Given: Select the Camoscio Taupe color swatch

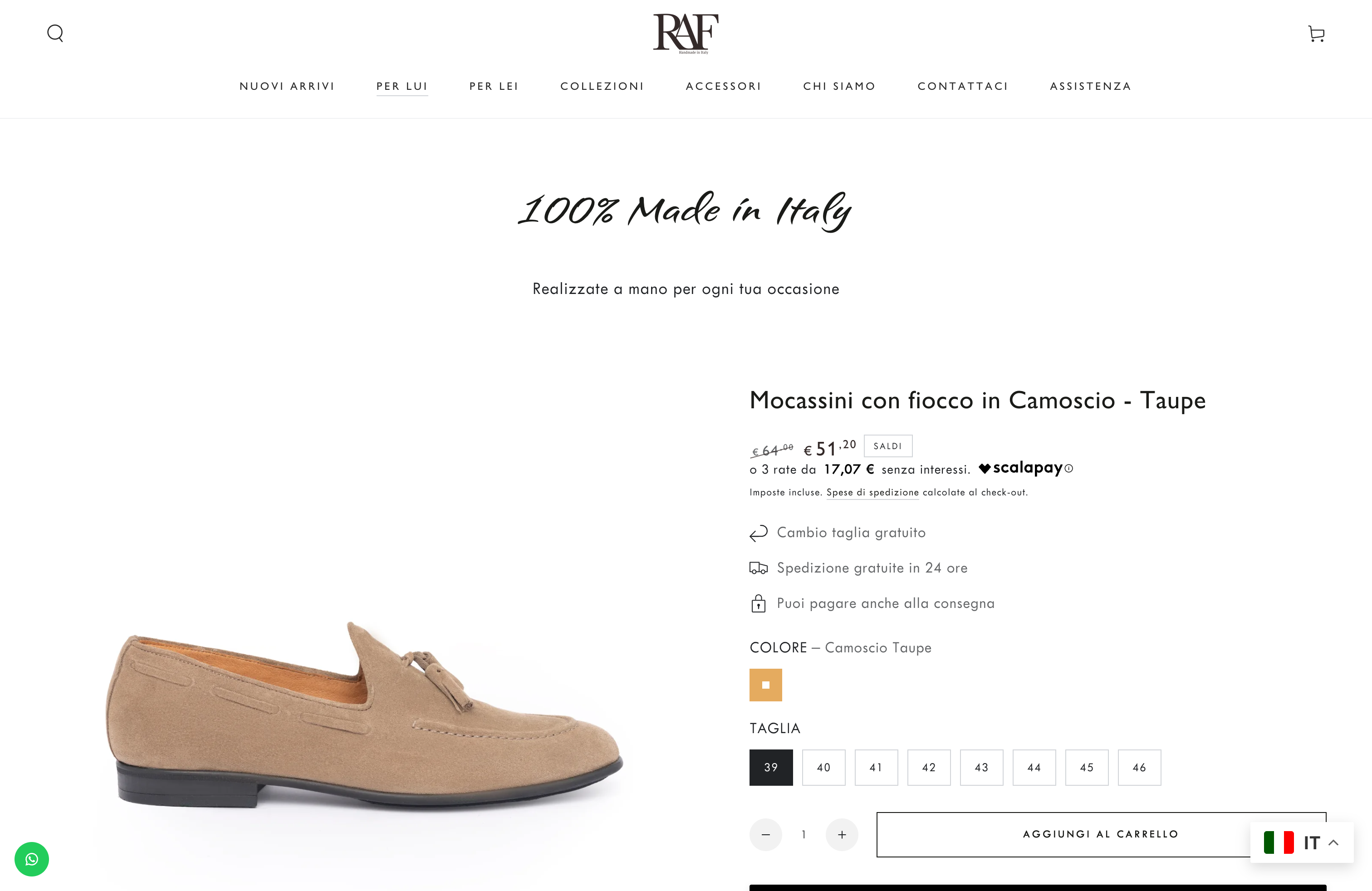Looking at the screenshot, I should point(765,685).
